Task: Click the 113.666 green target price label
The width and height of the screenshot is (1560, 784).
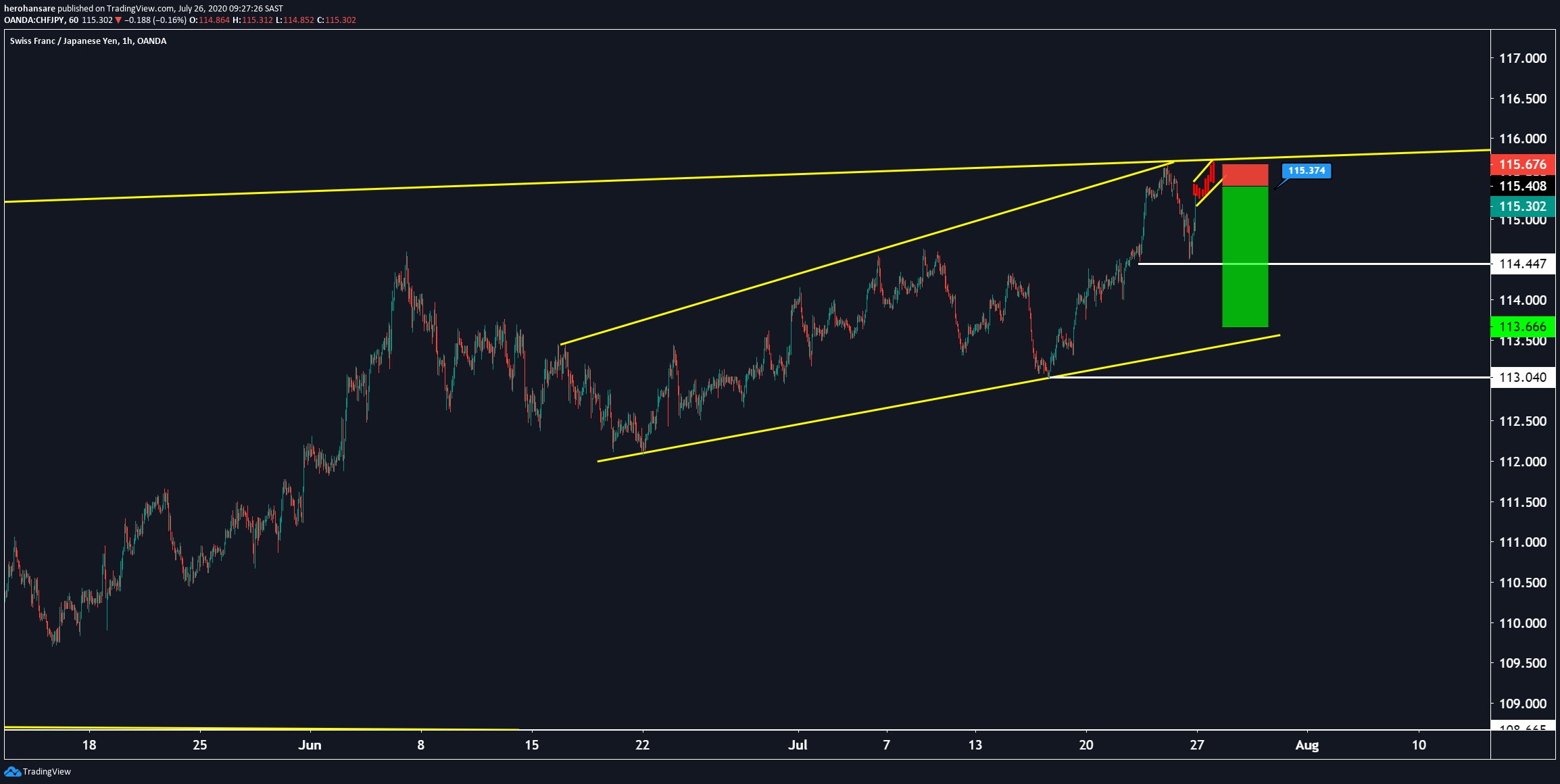Action: coord(1522,326)
